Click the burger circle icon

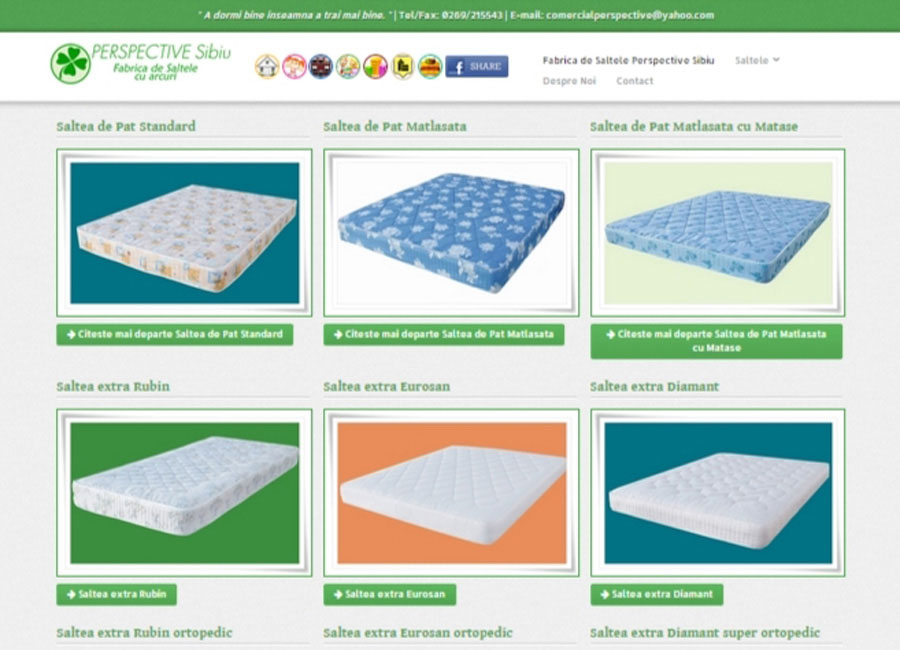(x=430, y=67)
